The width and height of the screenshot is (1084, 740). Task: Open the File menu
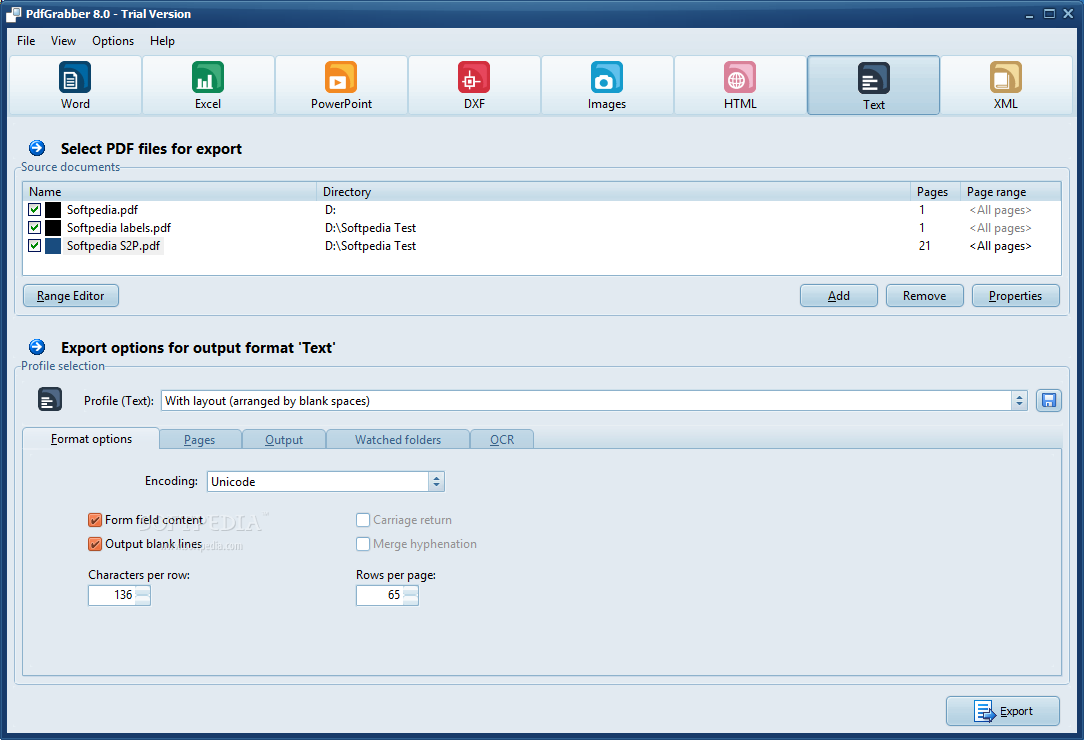pyautogui.click(x=26, y=41)
